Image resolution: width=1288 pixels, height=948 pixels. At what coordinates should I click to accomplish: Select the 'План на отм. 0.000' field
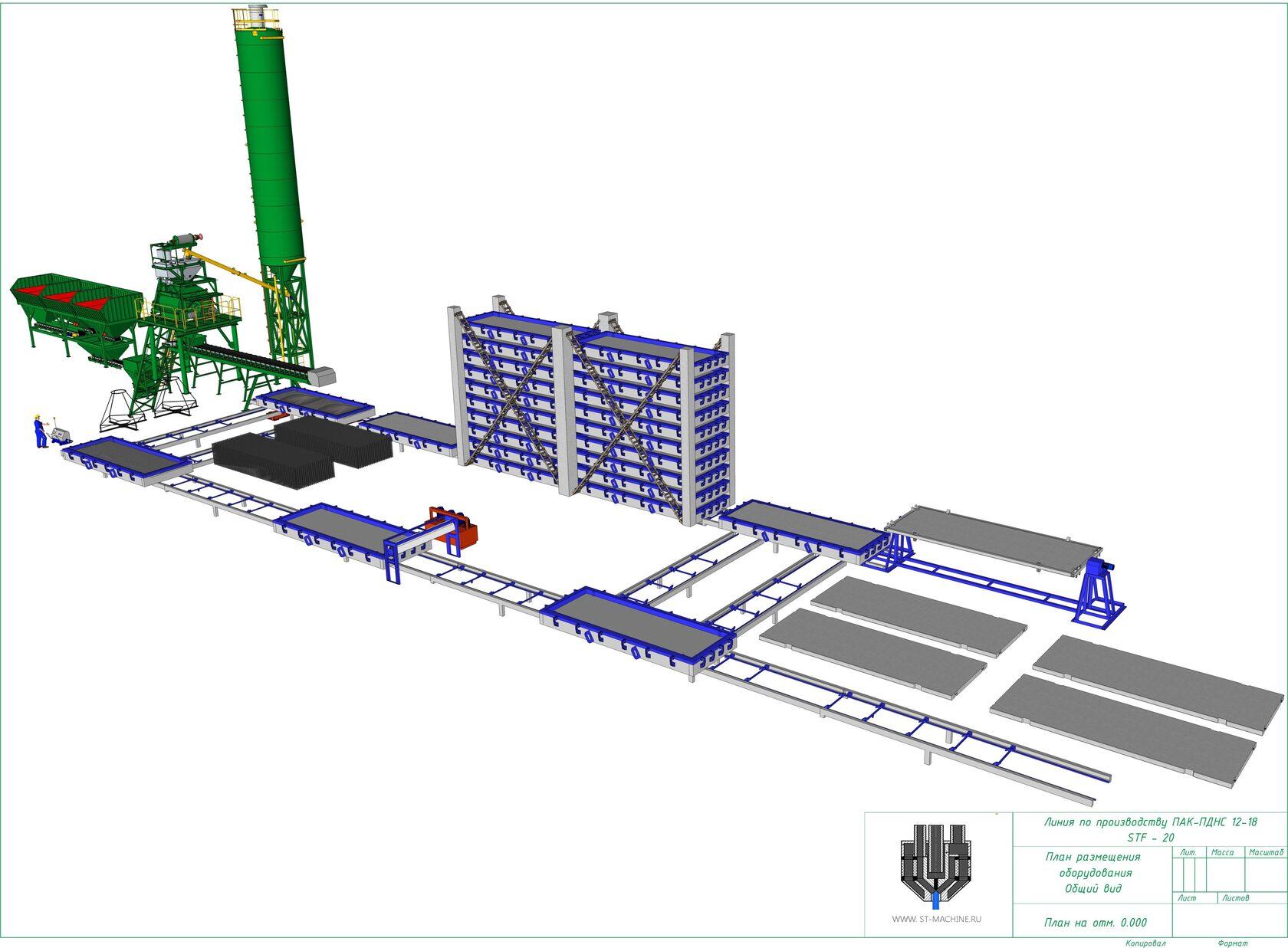tap(1096, 923)
